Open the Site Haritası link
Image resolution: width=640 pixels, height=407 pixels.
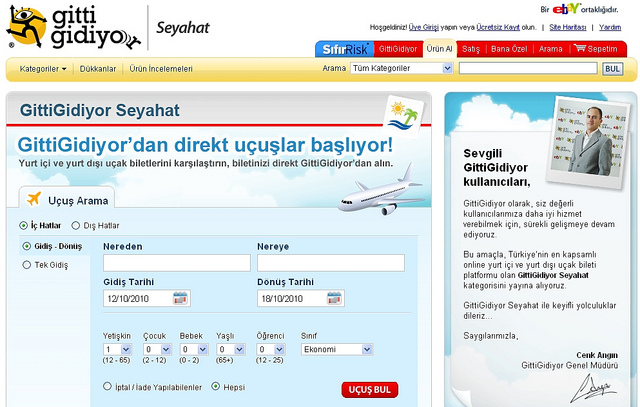point(567,27)
